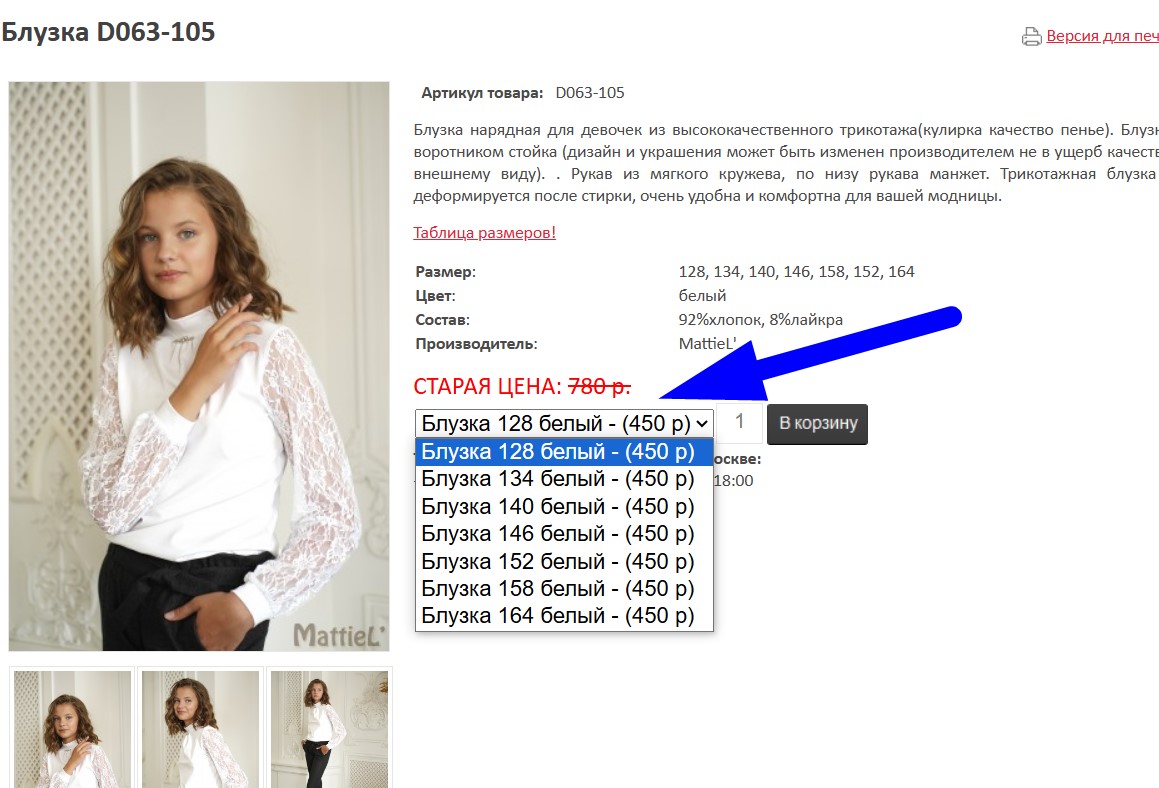Click the quantity input field
This screenshot has height=788, width=1159.
coord(740,423)
